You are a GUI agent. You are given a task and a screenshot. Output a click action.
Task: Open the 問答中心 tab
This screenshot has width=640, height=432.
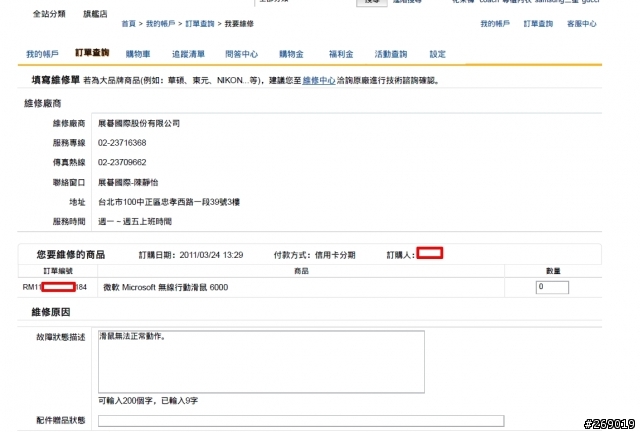[x=242, y=54]
